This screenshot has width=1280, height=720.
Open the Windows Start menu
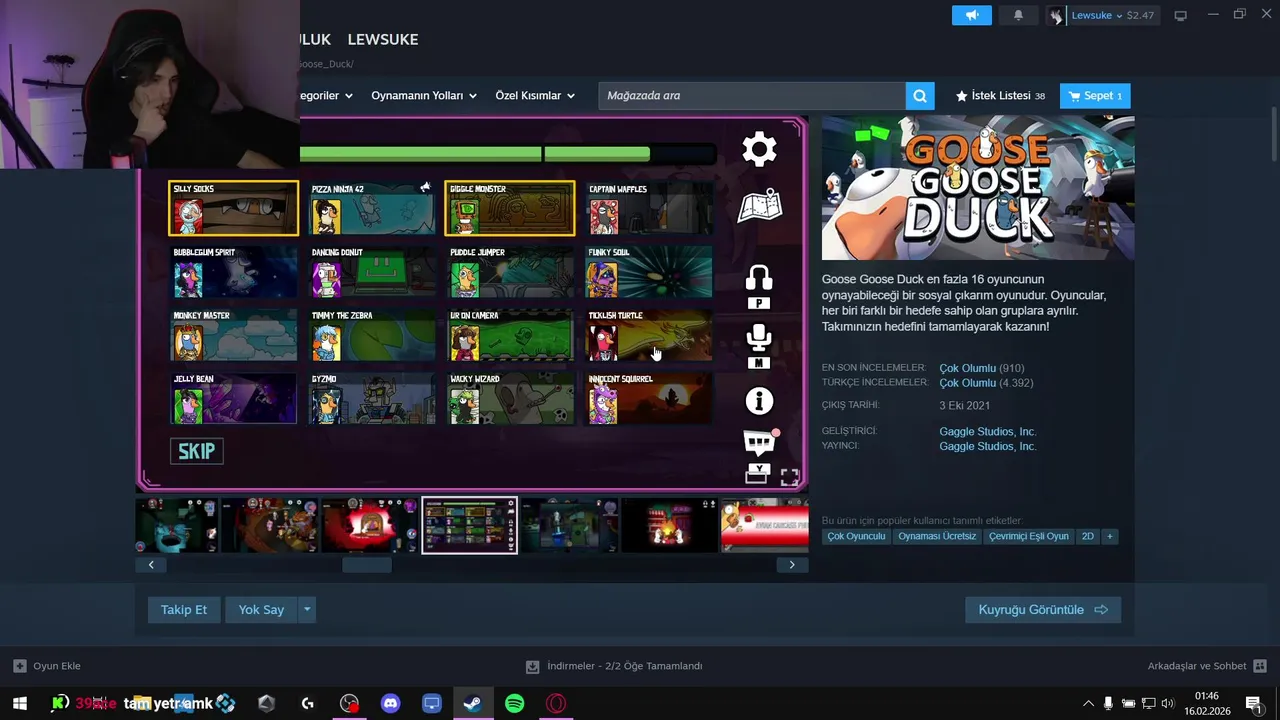(x=19, y=704)
